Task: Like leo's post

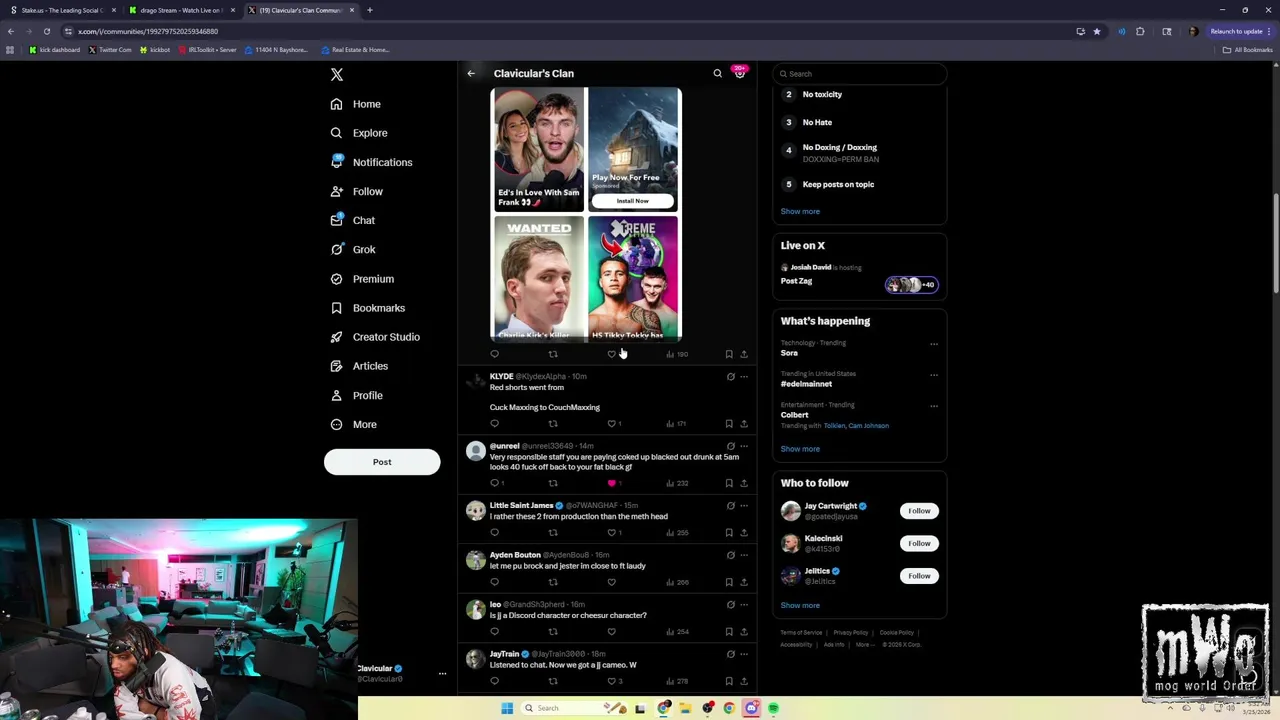Action: (612, 632)
